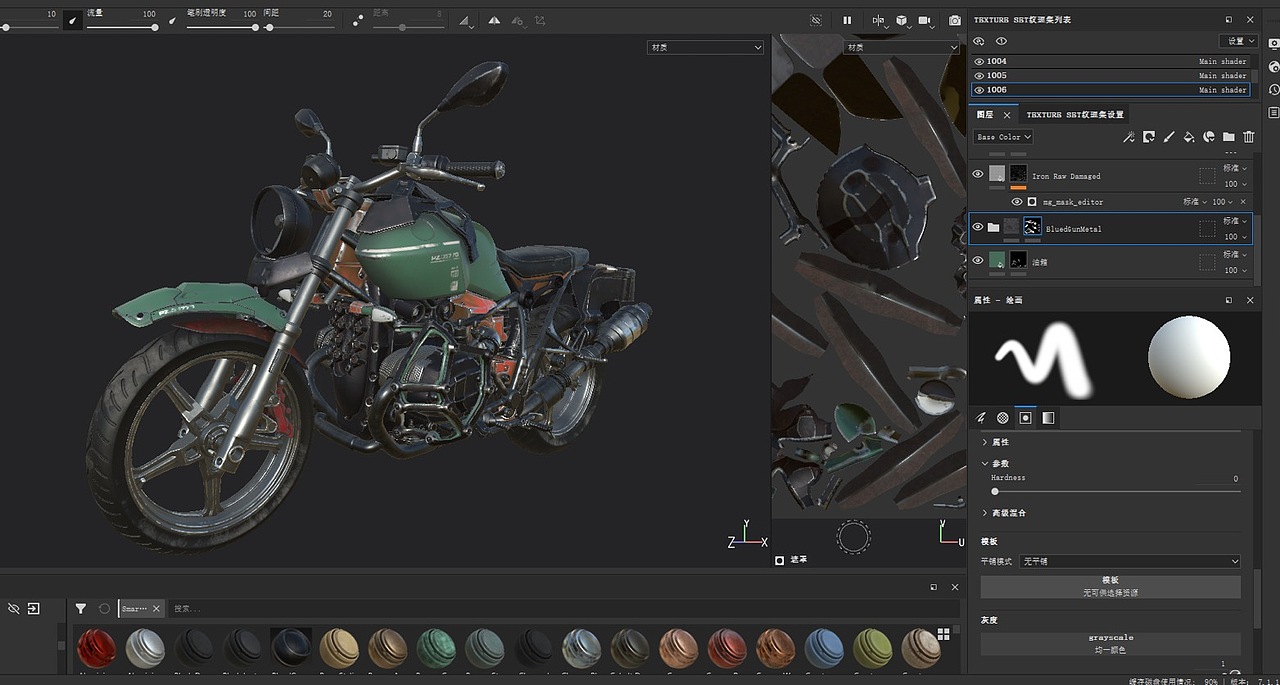Toggle visibility of texture set 1005
1280x685 pixels.
click(979, 76)
